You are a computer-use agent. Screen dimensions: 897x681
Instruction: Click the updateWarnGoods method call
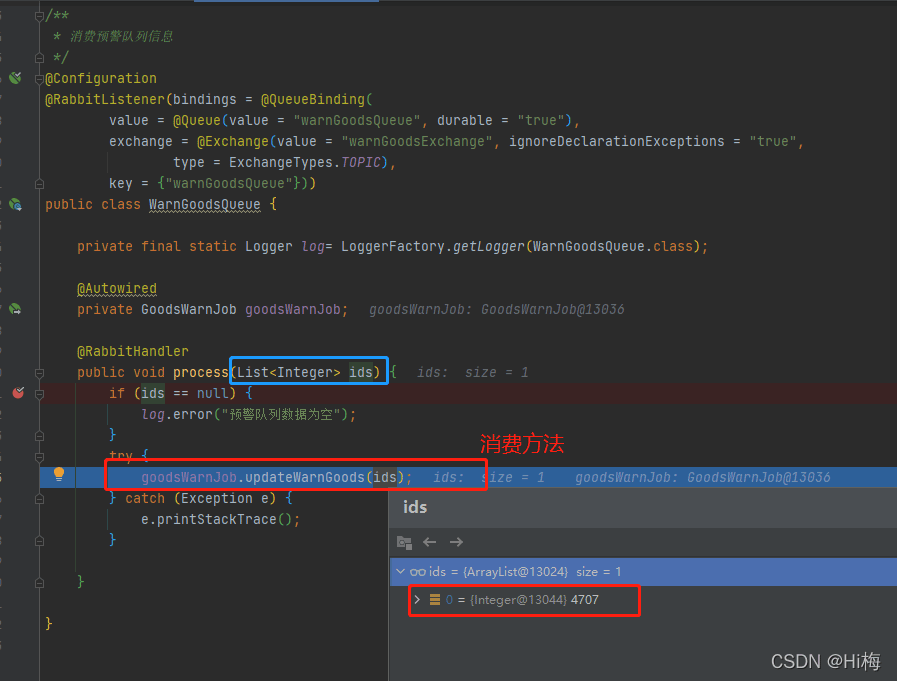click(305, 477)
